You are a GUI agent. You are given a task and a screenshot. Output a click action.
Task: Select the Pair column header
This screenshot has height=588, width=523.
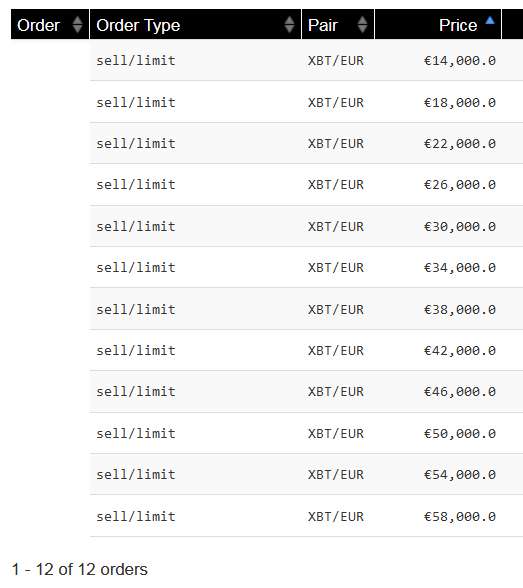pyautogui.click(x=338, y=24)
